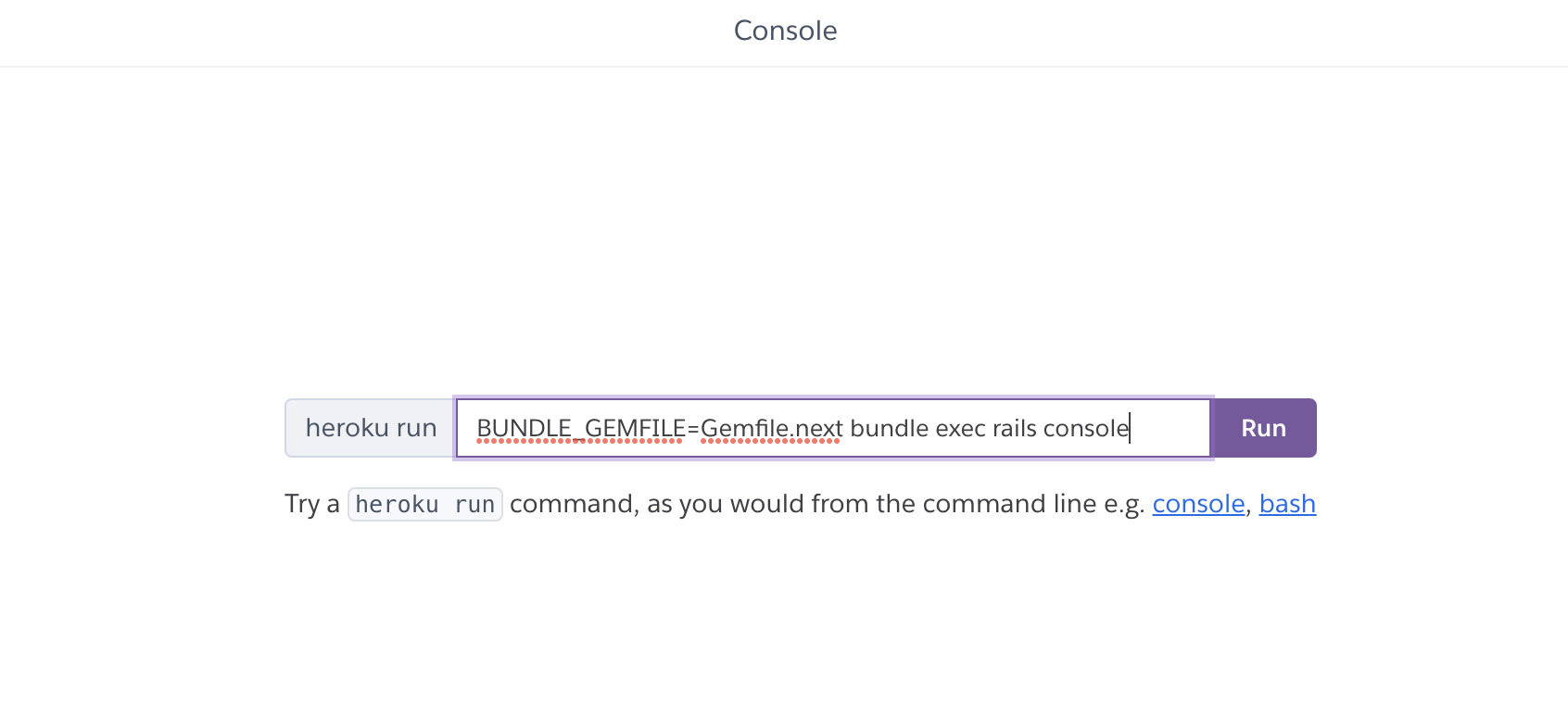This screenshot has height=704, width=1568.
Task: Activate the bash hyperlink in help text
Action: 1287,504
